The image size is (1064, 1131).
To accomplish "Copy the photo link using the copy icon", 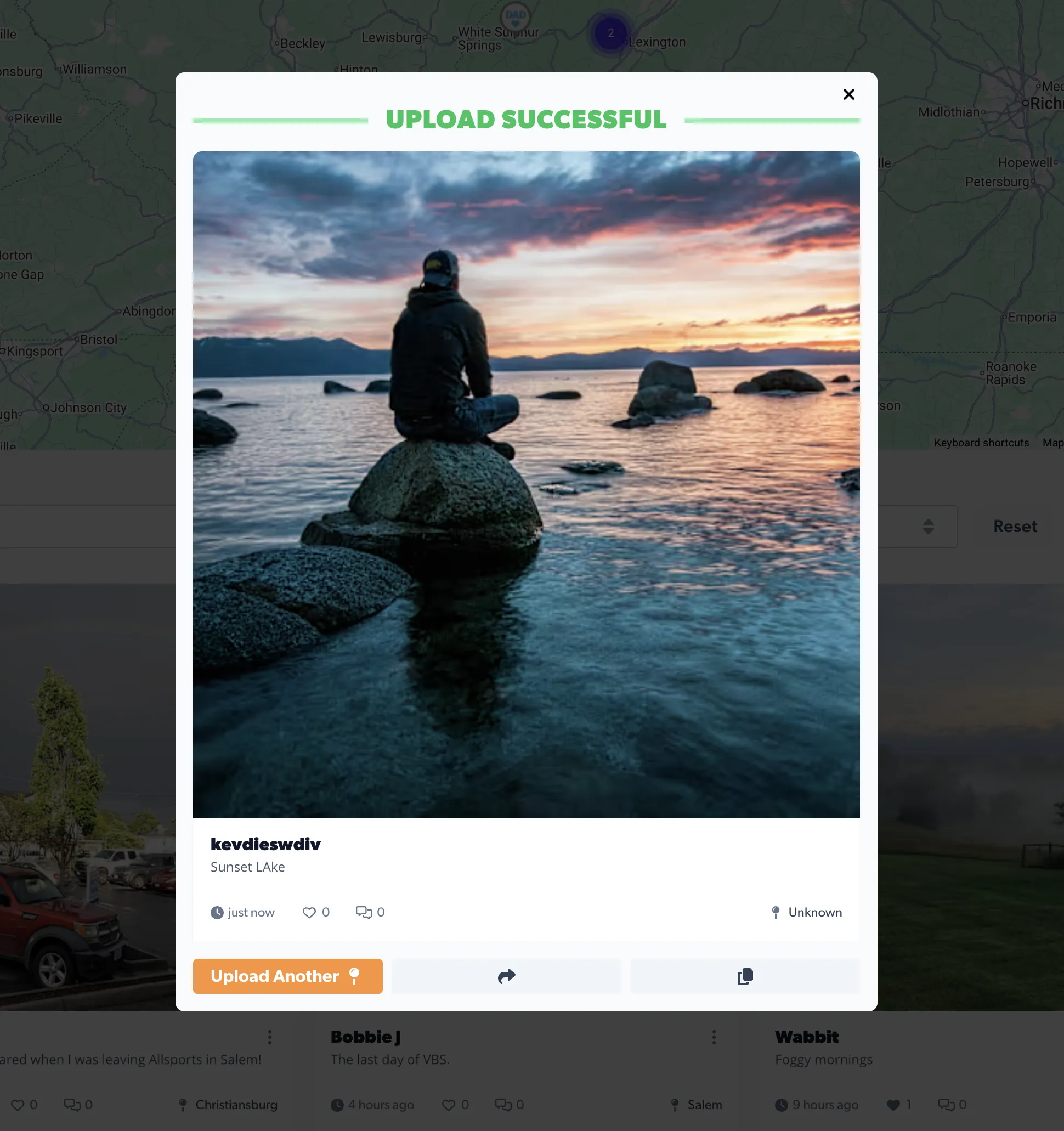I will click(744, 976).
